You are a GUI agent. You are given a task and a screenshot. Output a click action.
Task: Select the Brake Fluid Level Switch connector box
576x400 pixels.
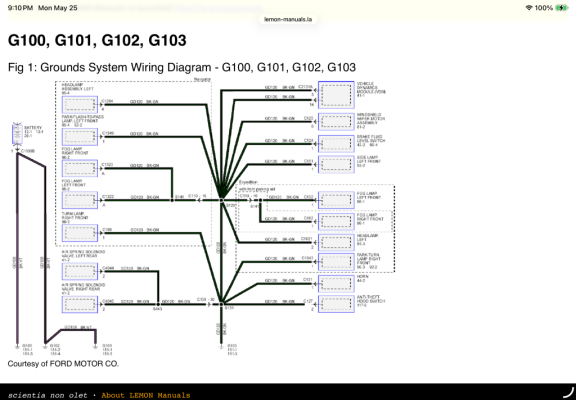point(336,144)
